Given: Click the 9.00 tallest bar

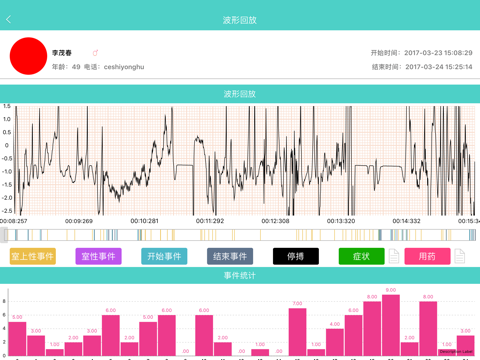Looking at the screenshot, I should click(x=391, y=325).
